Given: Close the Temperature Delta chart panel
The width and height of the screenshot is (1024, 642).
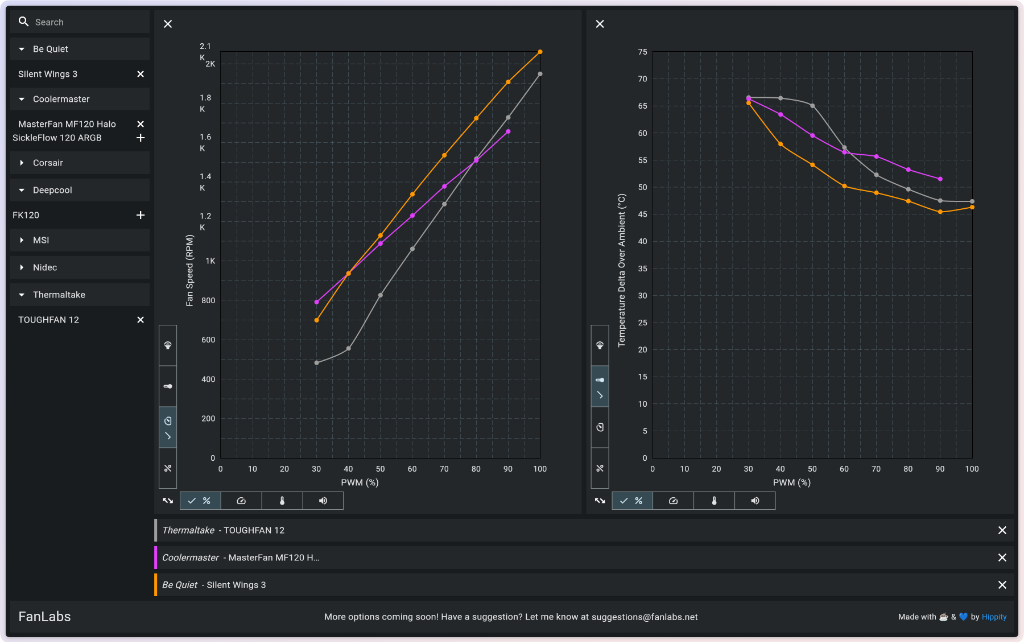Looking at the screenshot, I should (x=600, y=24).
